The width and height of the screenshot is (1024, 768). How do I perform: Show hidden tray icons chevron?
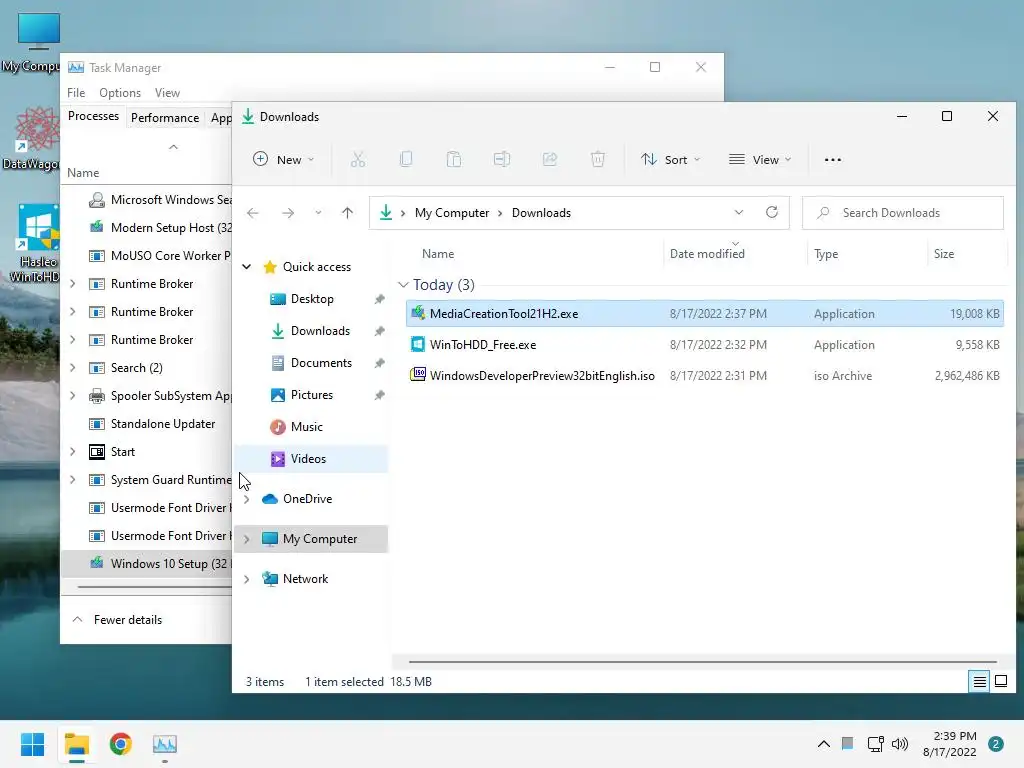[x=824, y=744]
